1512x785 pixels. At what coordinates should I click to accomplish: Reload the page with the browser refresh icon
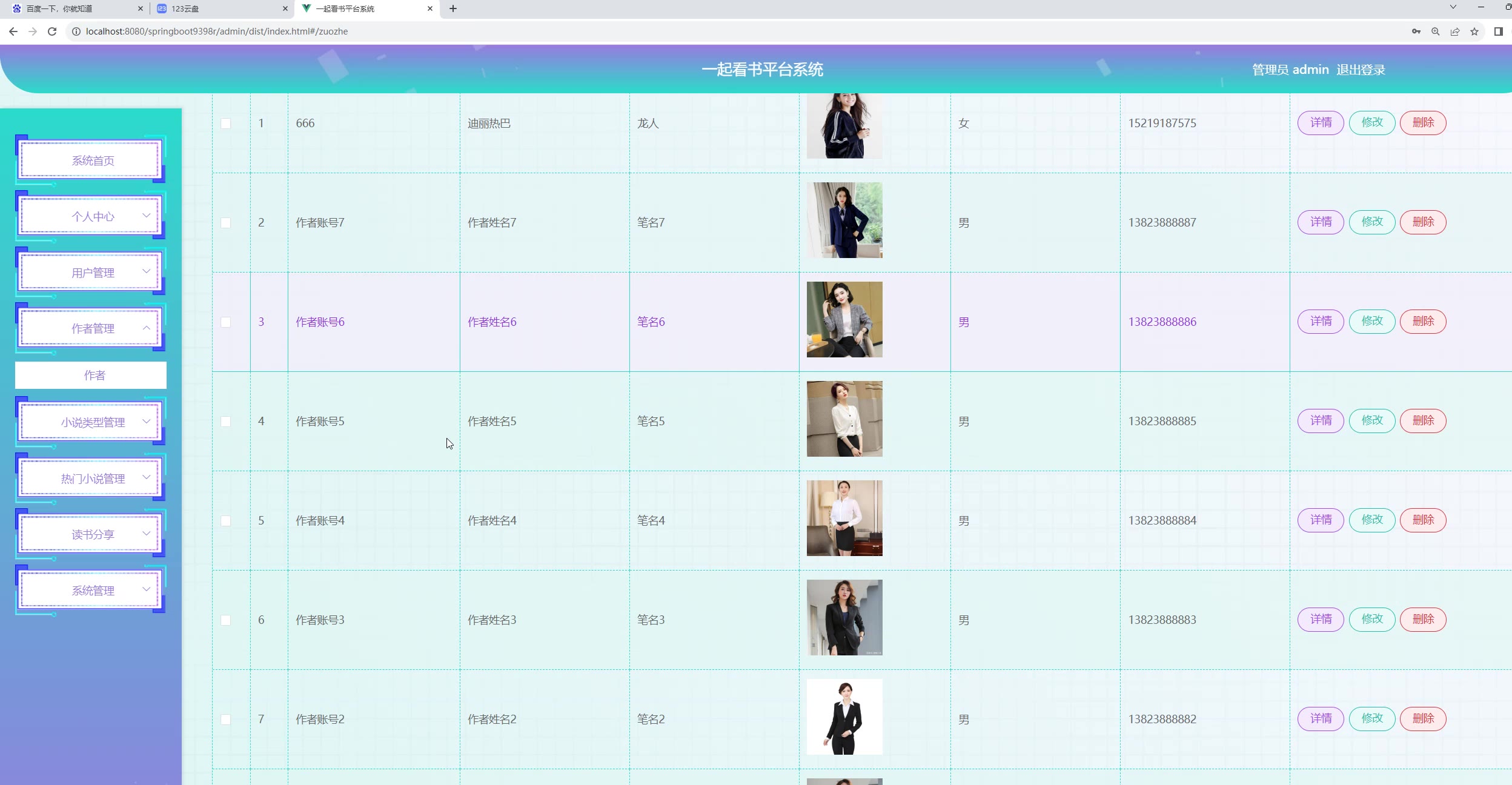point(52,31)
